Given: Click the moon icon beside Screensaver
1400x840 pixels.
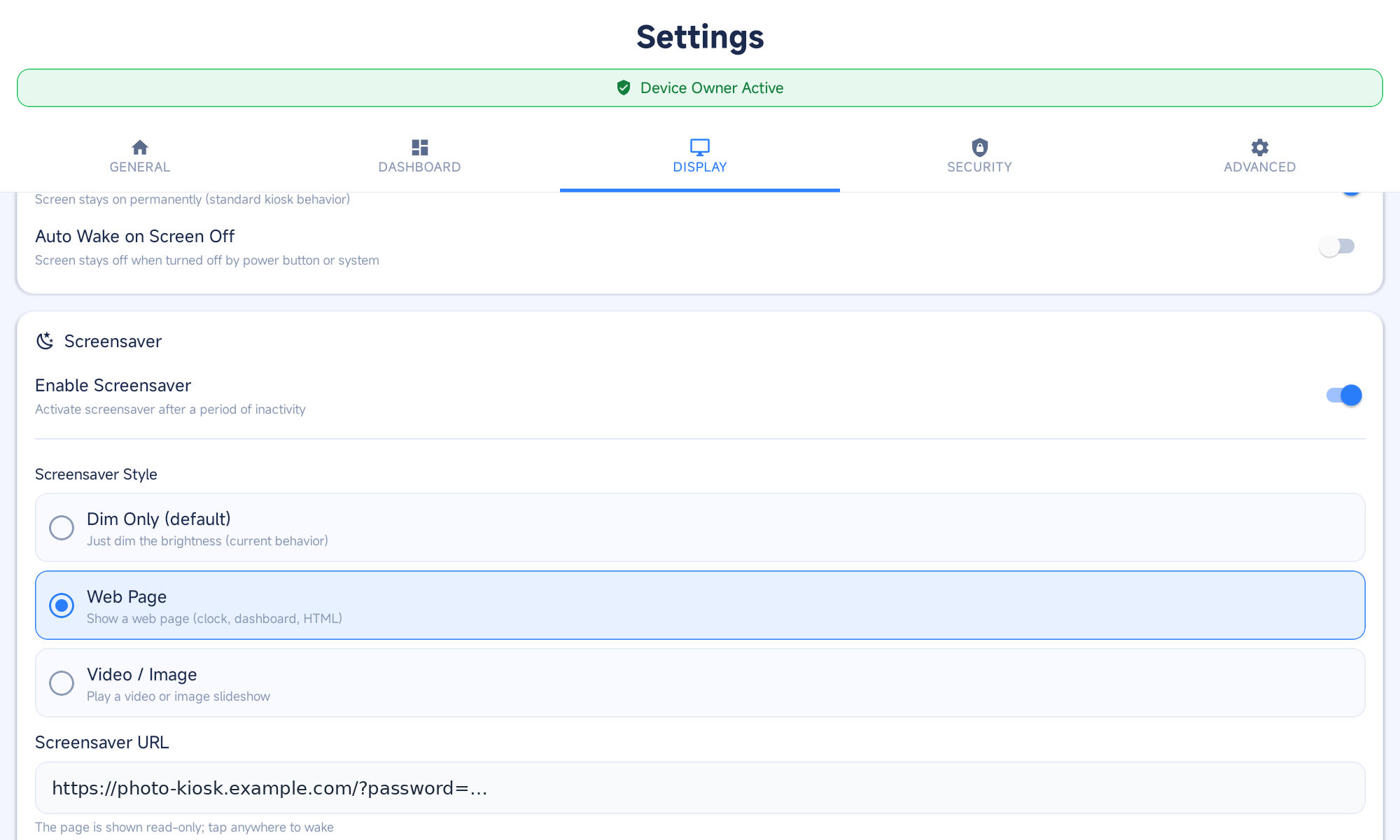Looking at the screenshot, I should coord(45,341).
